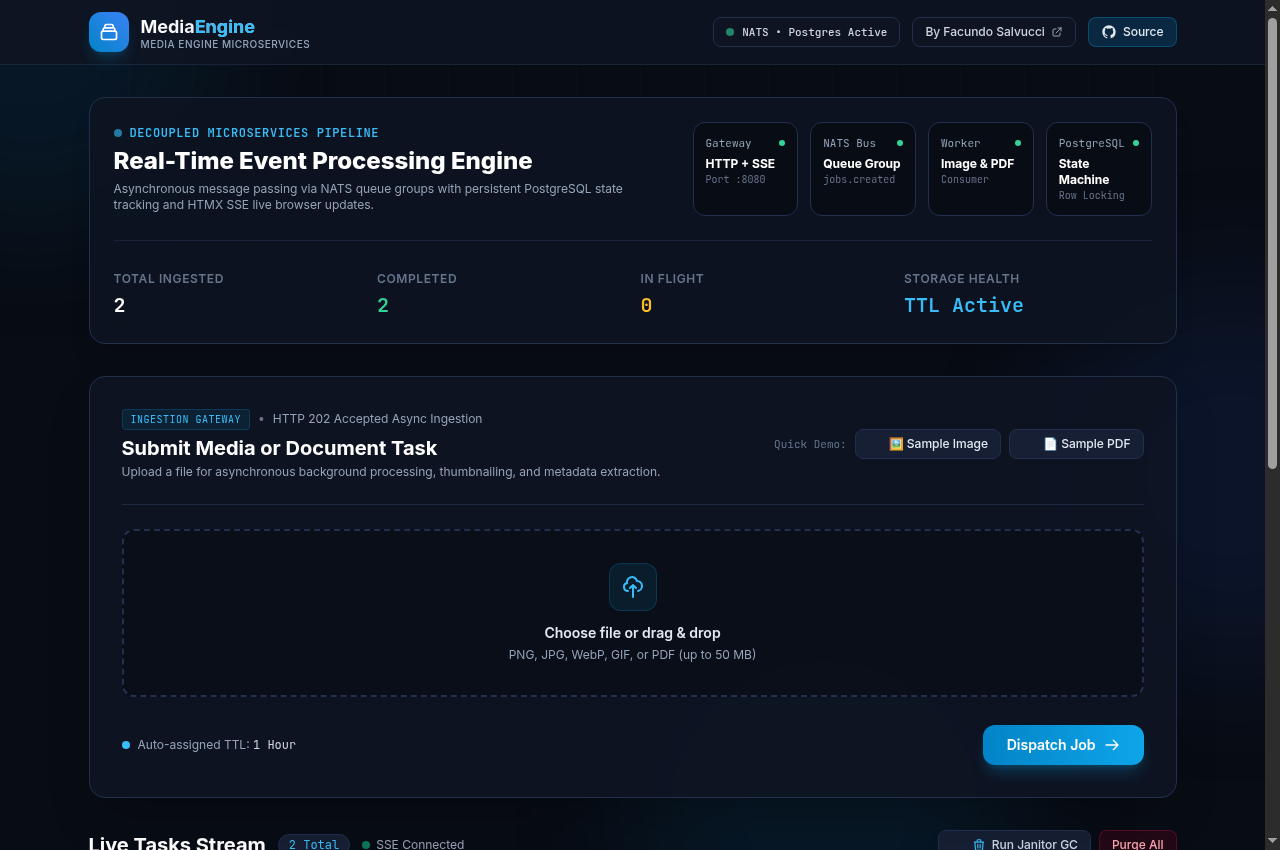The height and width of the screenshot is (850, 1280).
Task: Click the picture icon on Sample Image
Action: tap(896, 444)
